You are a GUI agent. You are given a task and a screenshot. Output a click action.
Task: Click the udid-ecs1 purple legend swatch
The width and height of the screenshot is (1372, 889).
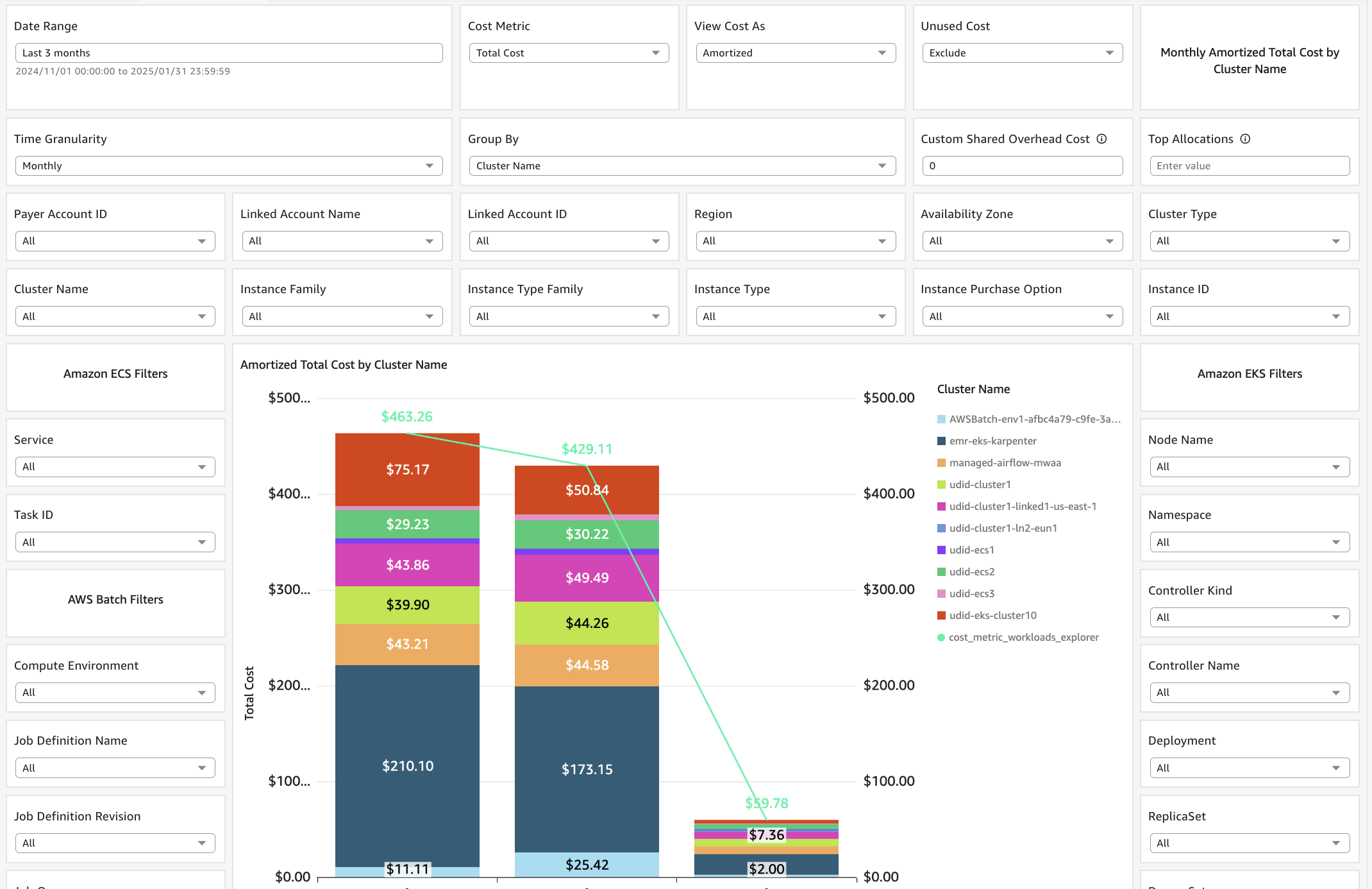click(x=941, y=550)
